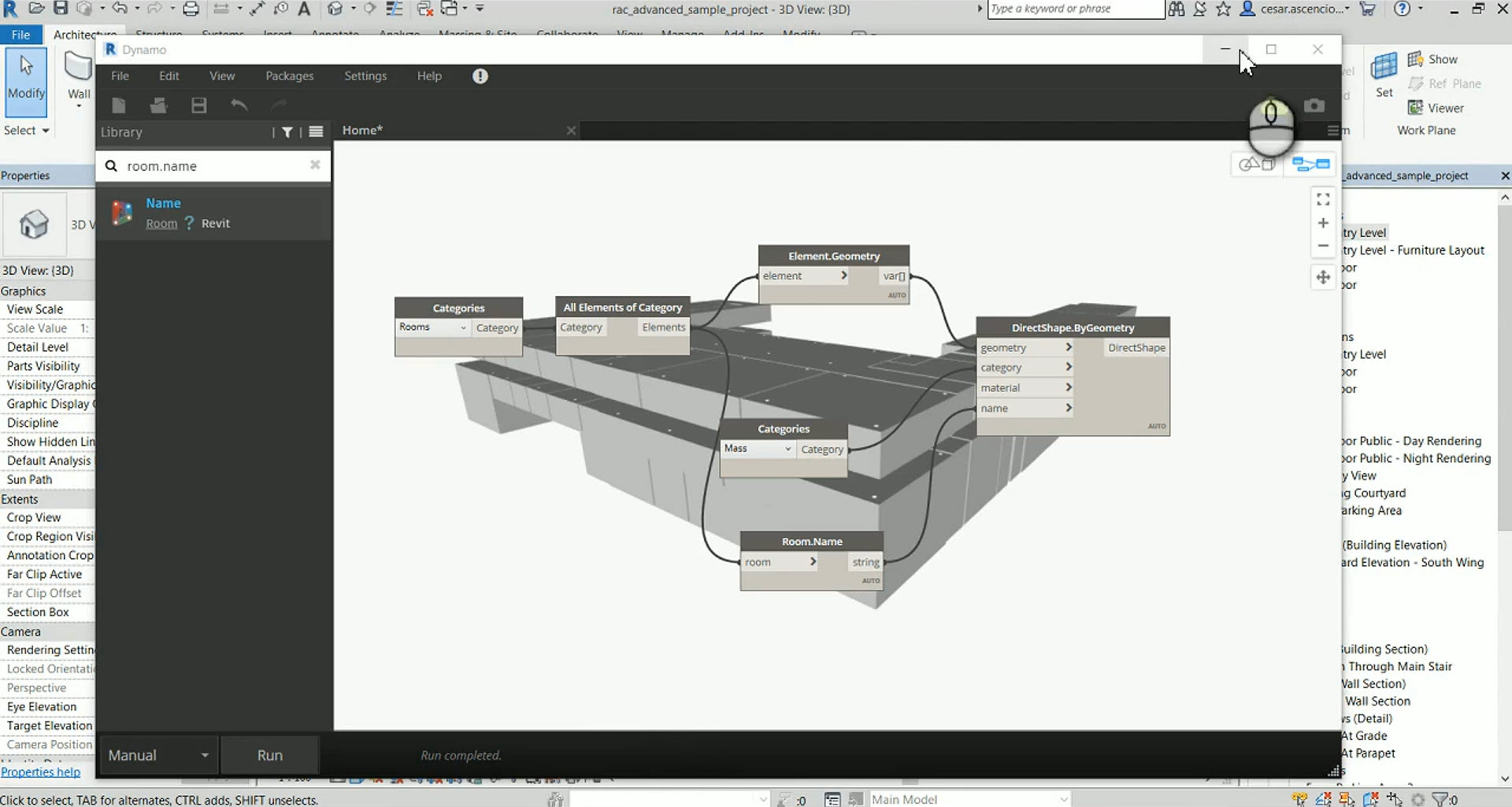The width and height of the screenshot is (1512, 807).
Task: Undo the last Dynamo action
Action: (x=240, y=105)
